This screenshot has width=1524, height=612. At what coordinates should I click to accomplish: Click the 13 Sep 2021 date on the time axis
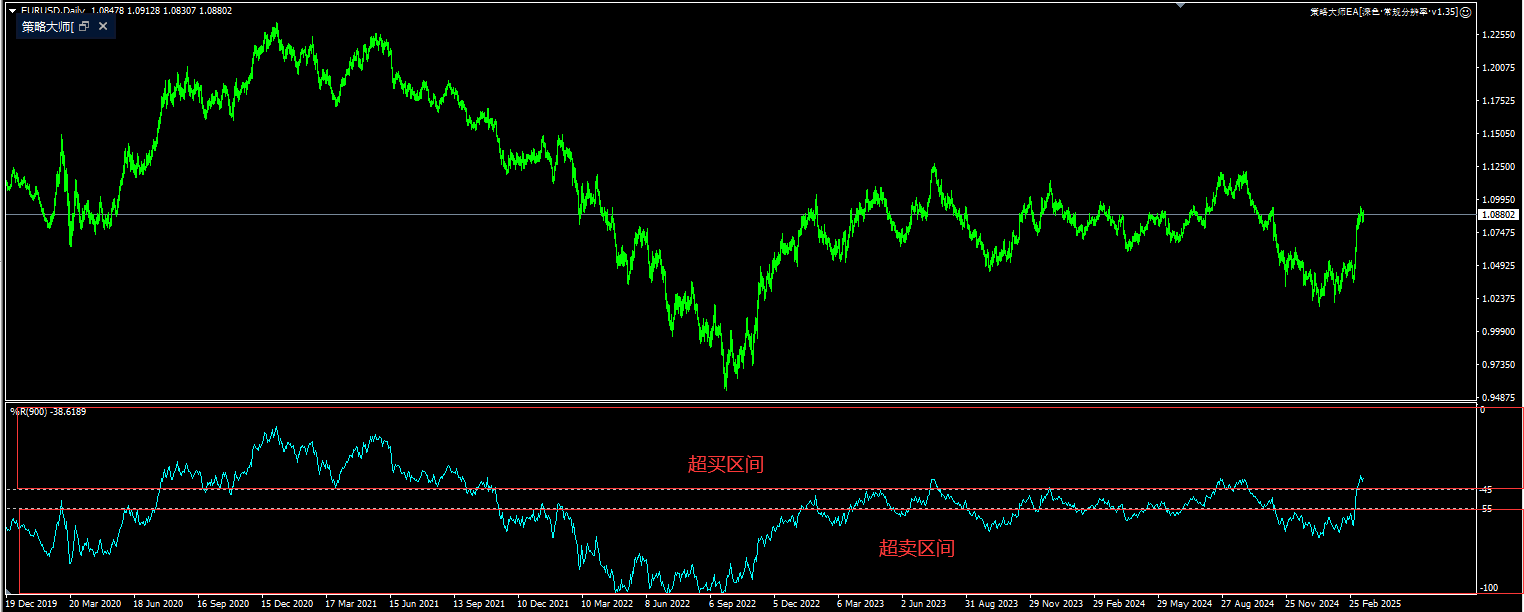click(478, 604)
